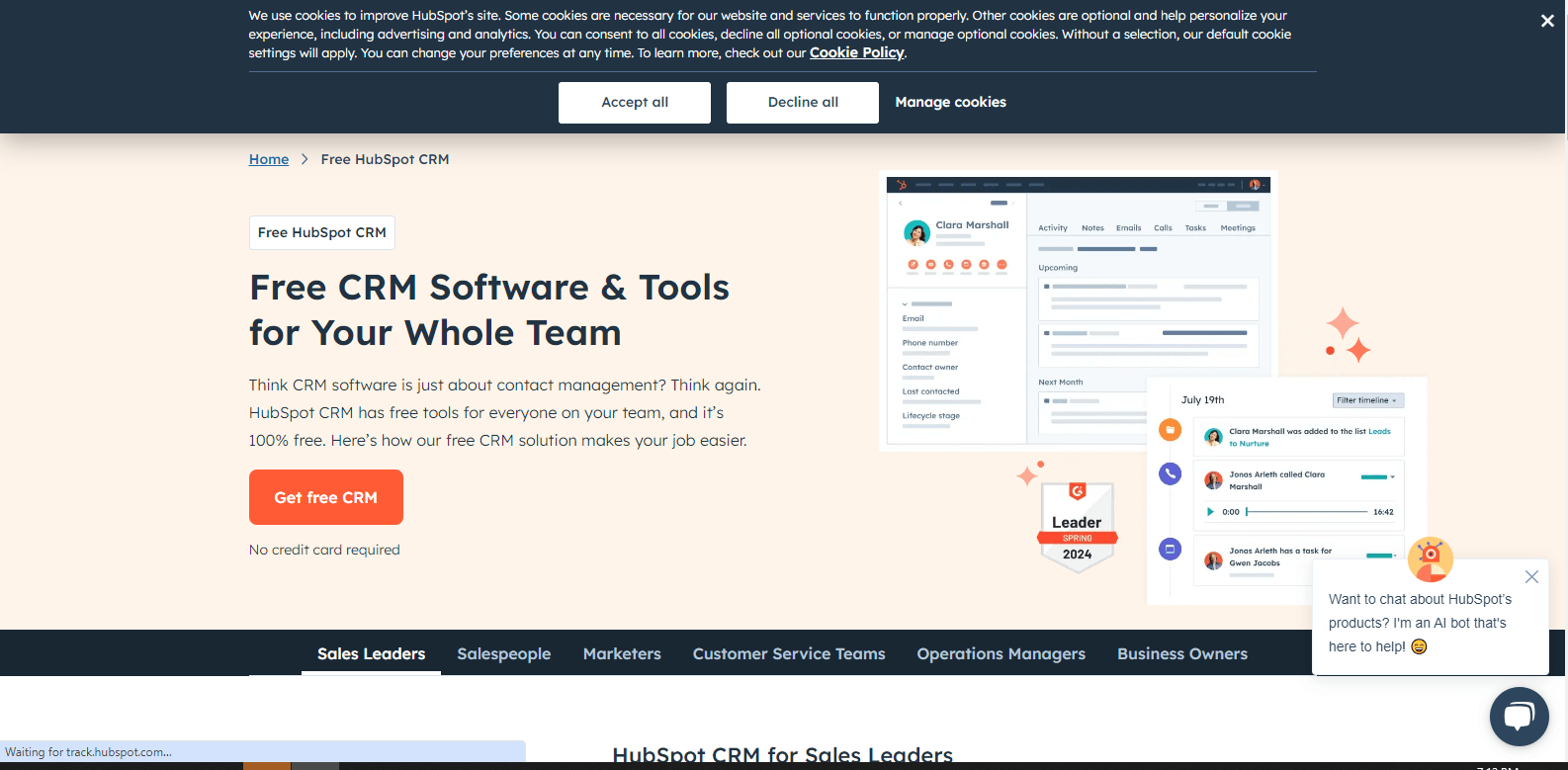Expand the dropdown on the Jonas Arleth call entry
Viewport: 1568px width, 770px height.
click(x=1392, y=477)
